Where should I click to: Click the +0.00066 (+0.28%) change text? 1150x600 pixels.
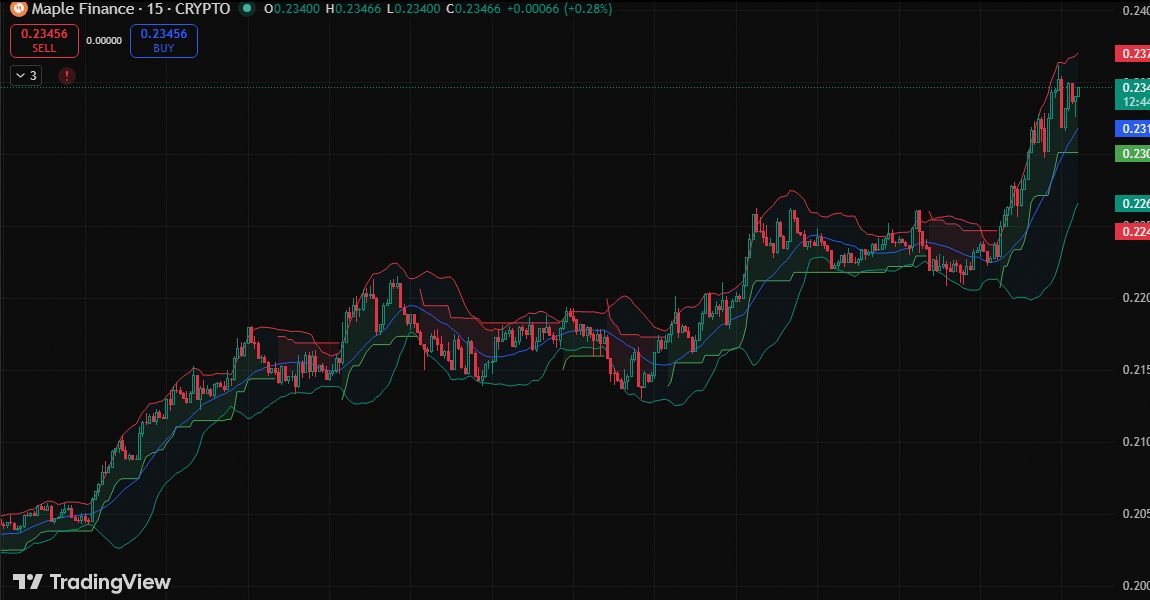pyautogui.click(x=560, y=9)
